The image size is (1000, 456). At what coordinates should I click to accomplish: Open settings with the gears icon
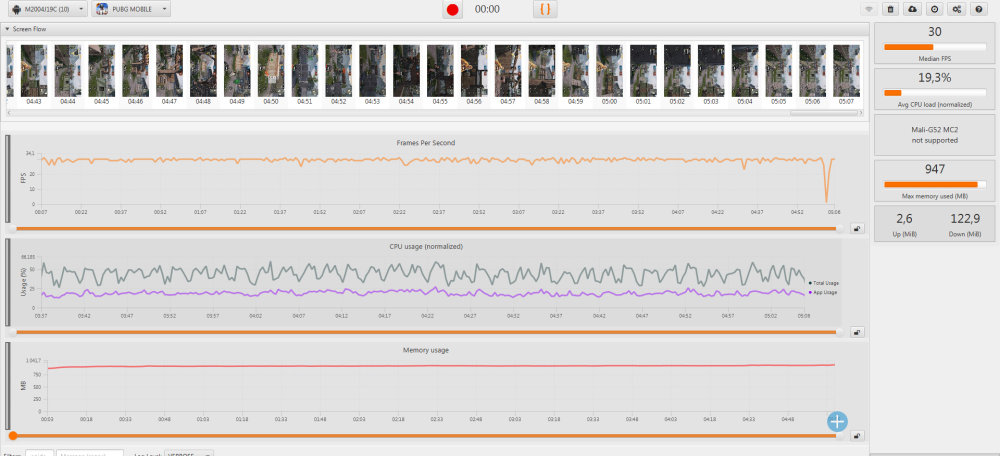tap(956, 9)
